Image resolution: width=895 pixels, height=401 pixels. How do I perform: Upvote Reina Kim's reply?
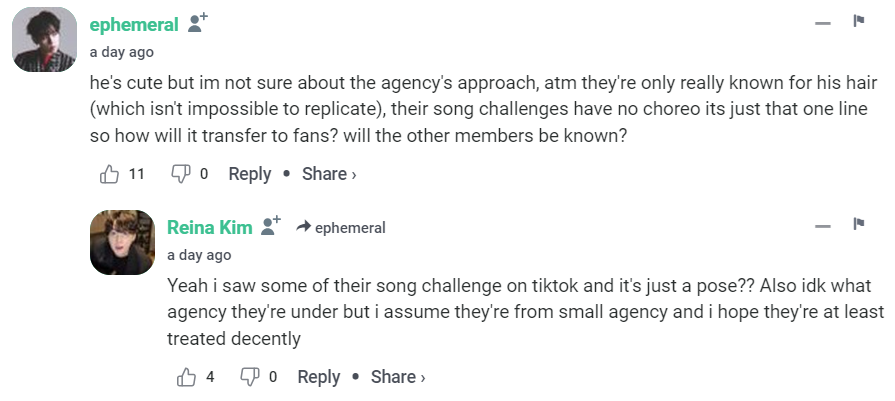pos(187,377)
